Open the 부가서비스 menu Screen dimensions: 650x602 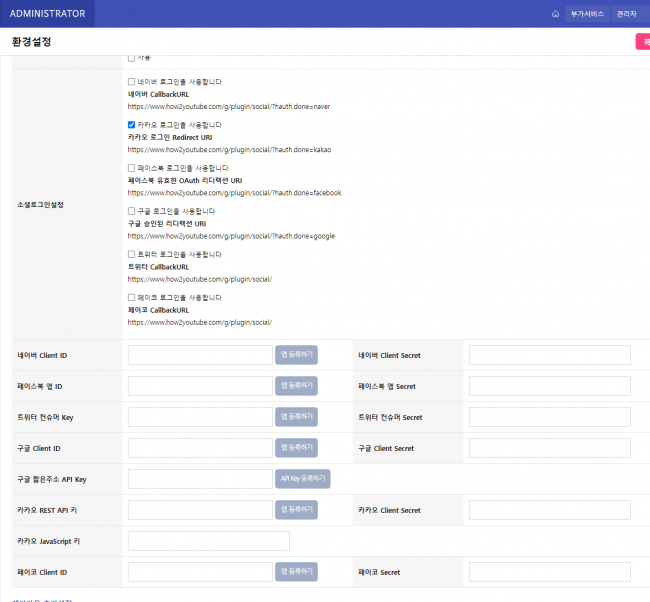pos(587,14)
